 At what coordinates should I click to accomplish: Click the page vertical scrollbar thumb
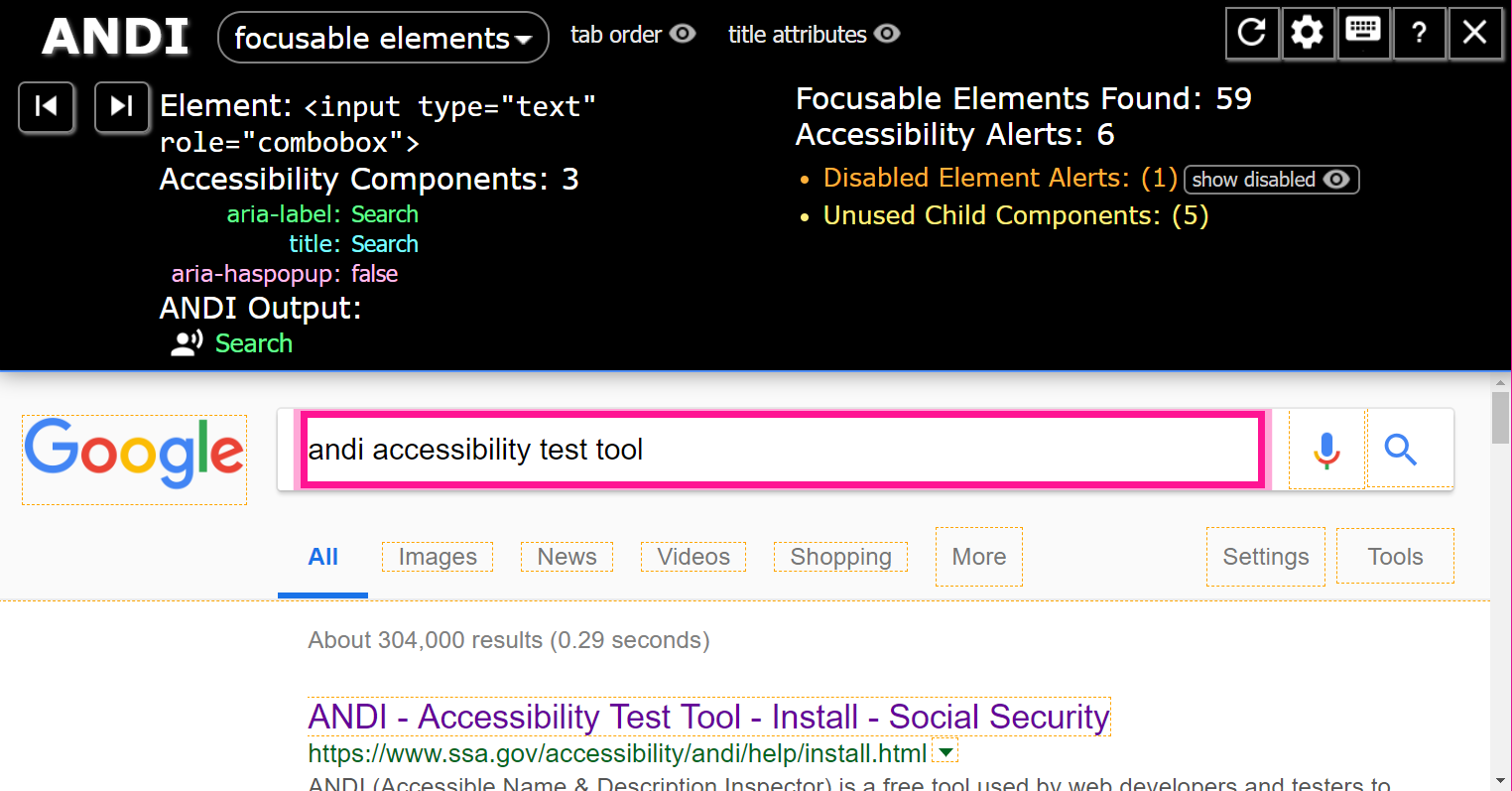point(1501,418)
